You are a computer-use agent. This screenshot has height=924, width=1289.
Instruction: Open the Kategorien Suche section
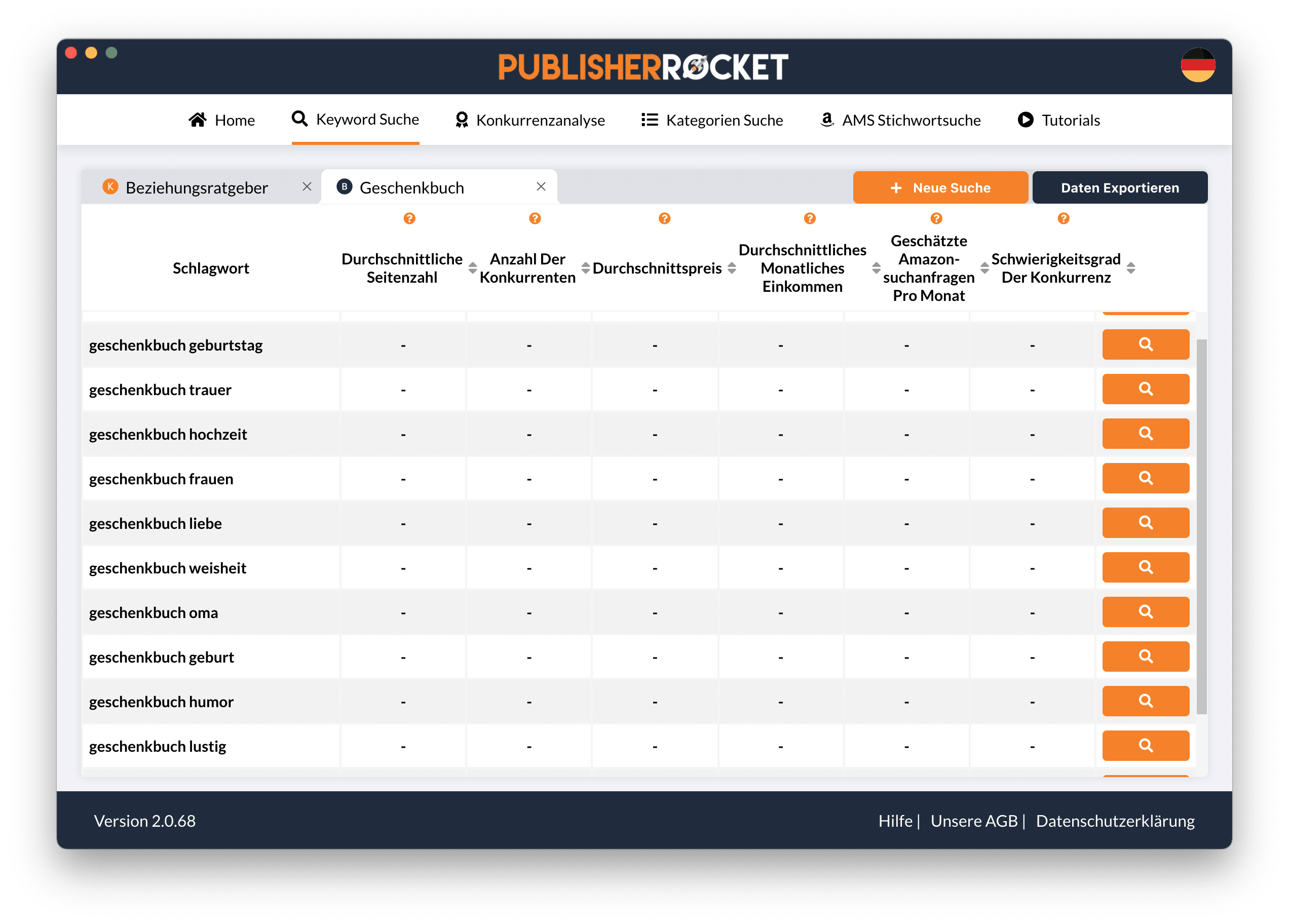(x=712, y=121)
